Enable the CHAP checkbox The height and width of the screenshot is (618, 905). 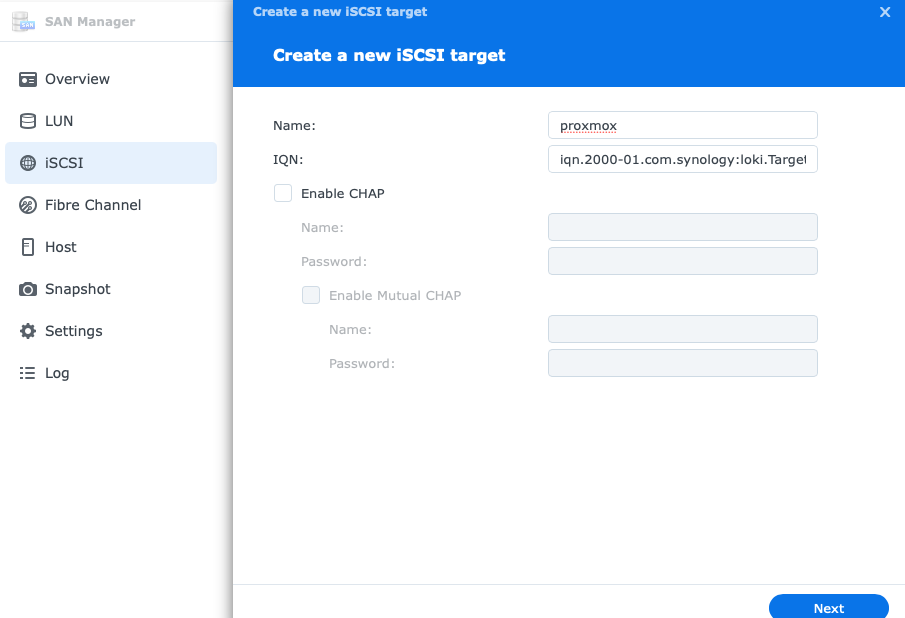[x=283, y=193]
